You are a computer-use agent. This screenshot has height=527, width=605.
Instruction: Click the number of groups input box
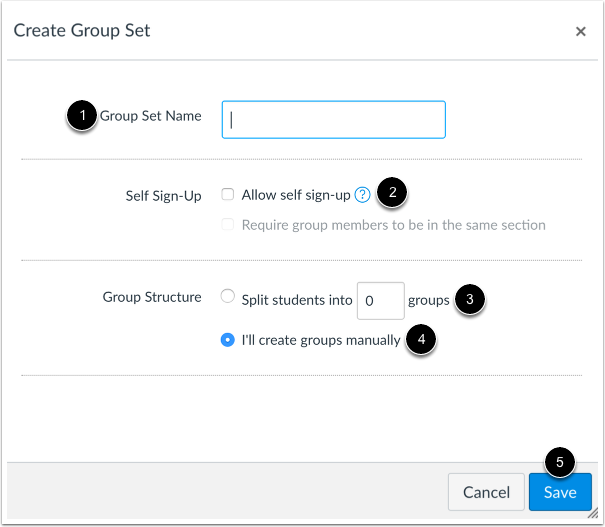[x=380, y=301]
